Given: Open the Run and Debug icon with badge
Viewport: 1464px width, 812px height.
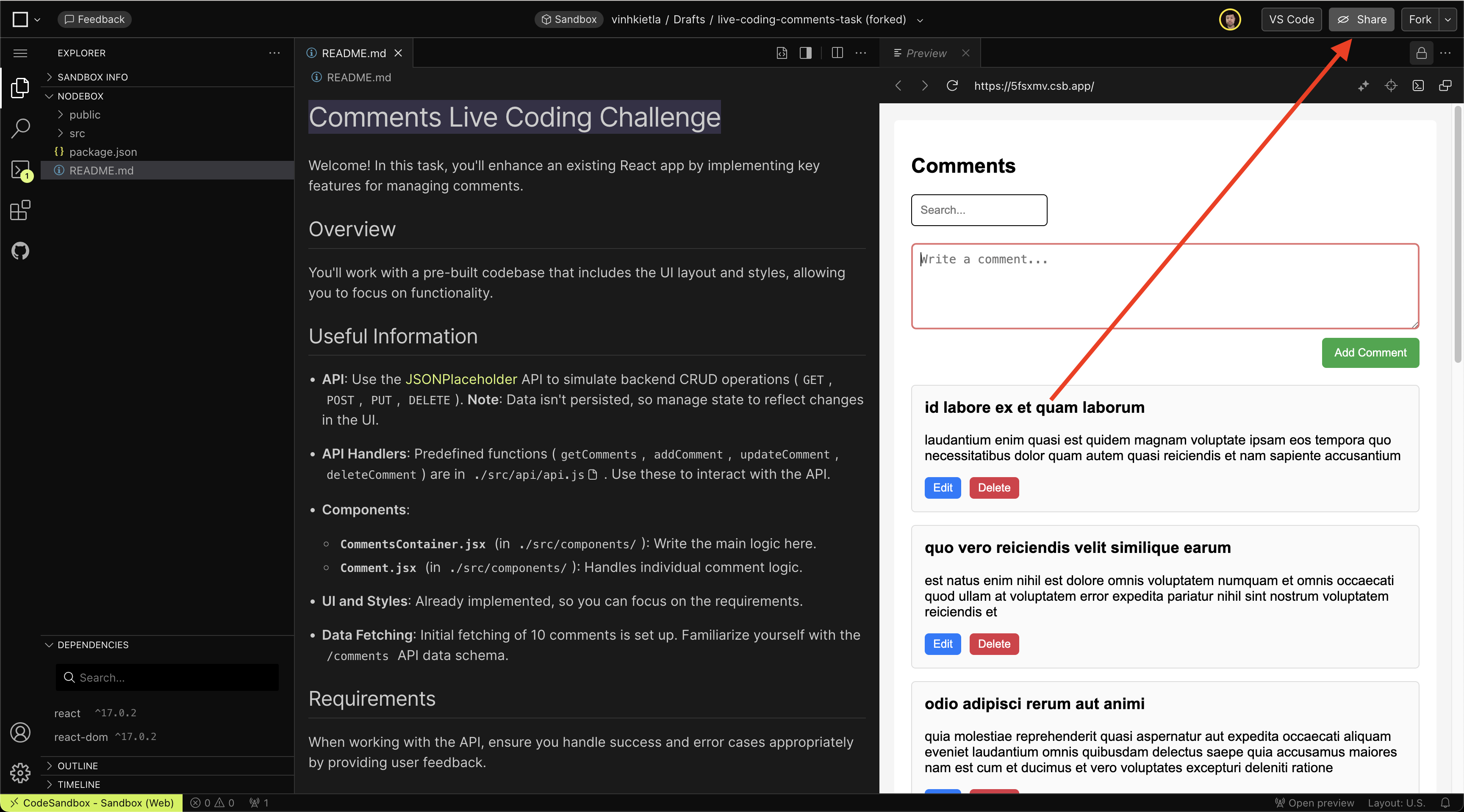Looking at the screenshot, I should point(20,169).
